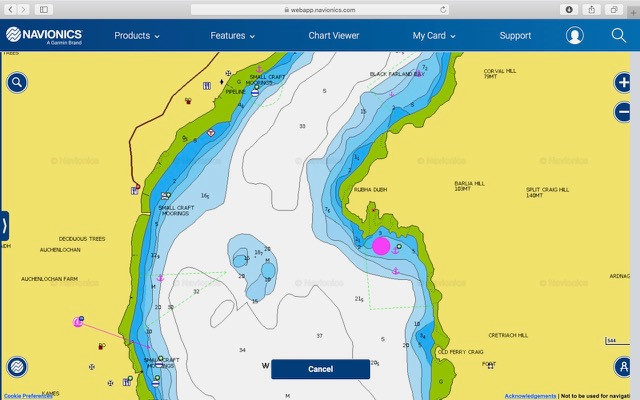Click the magenta marker icon on left land
Viewport: 640px width, 400px height.
click(78, 322)
